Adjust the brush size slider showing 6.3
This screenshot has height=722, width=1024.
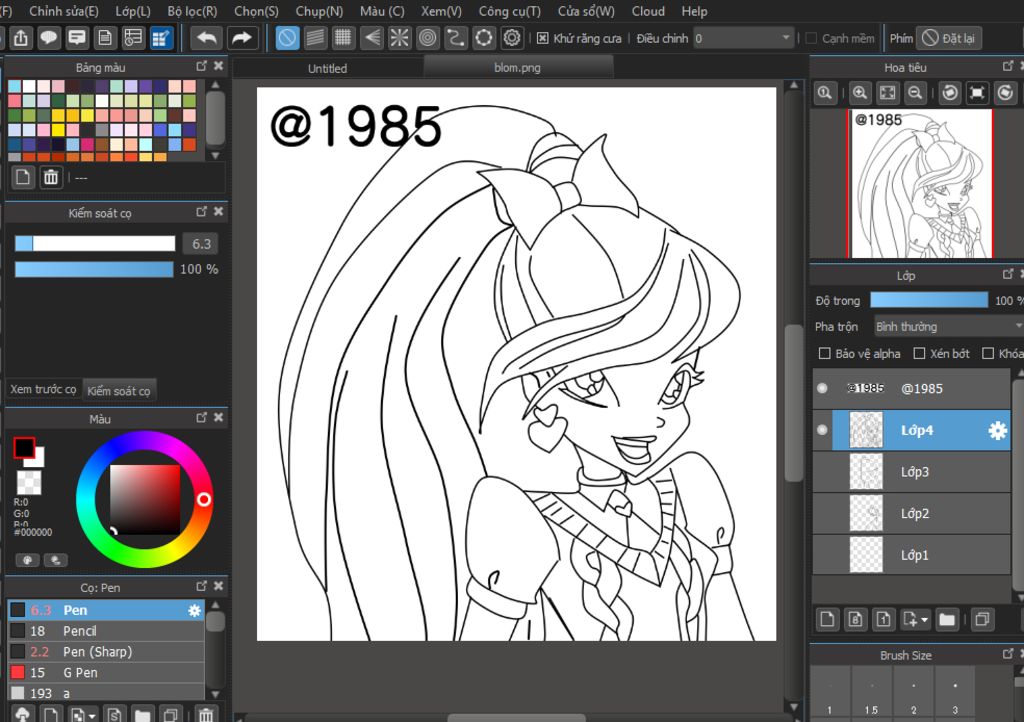tap(95, 243)
